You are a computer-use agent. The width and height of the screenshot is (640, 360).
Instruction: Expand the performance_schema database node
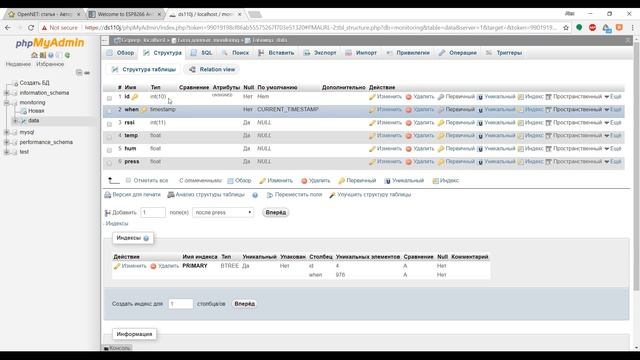click(x=7, y=142)
